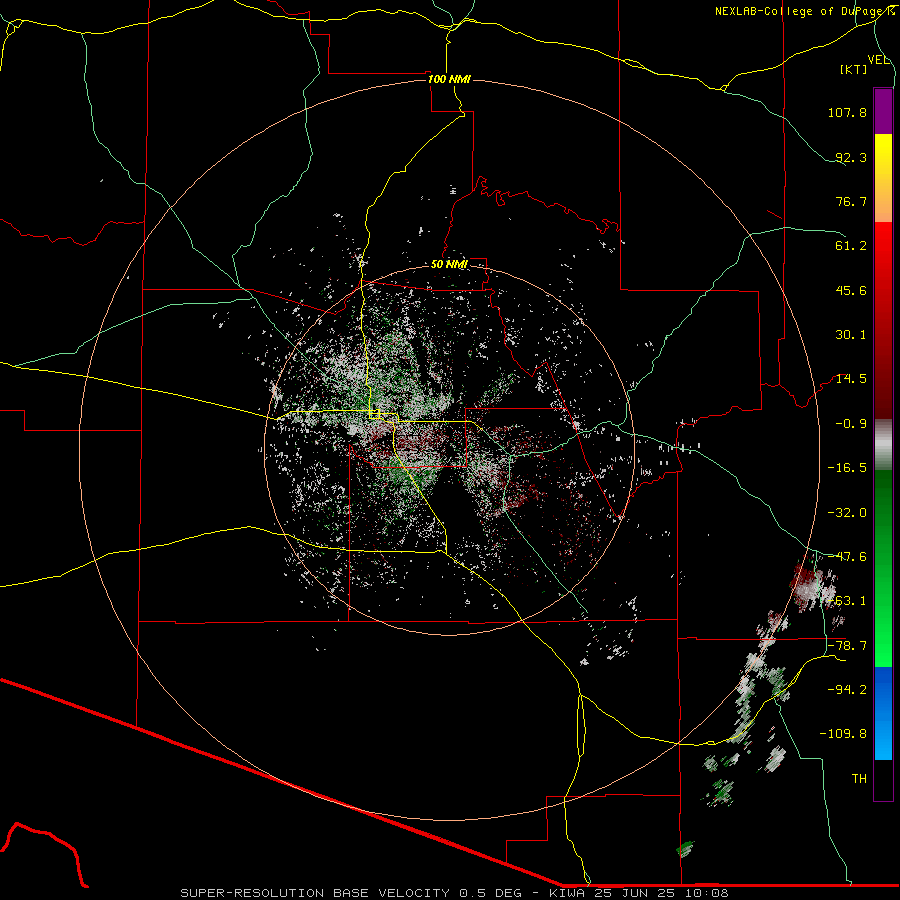Pick the black TH segment of the velocity scale
This screenshot has width=900, height=900.
(x=883, y=779)
